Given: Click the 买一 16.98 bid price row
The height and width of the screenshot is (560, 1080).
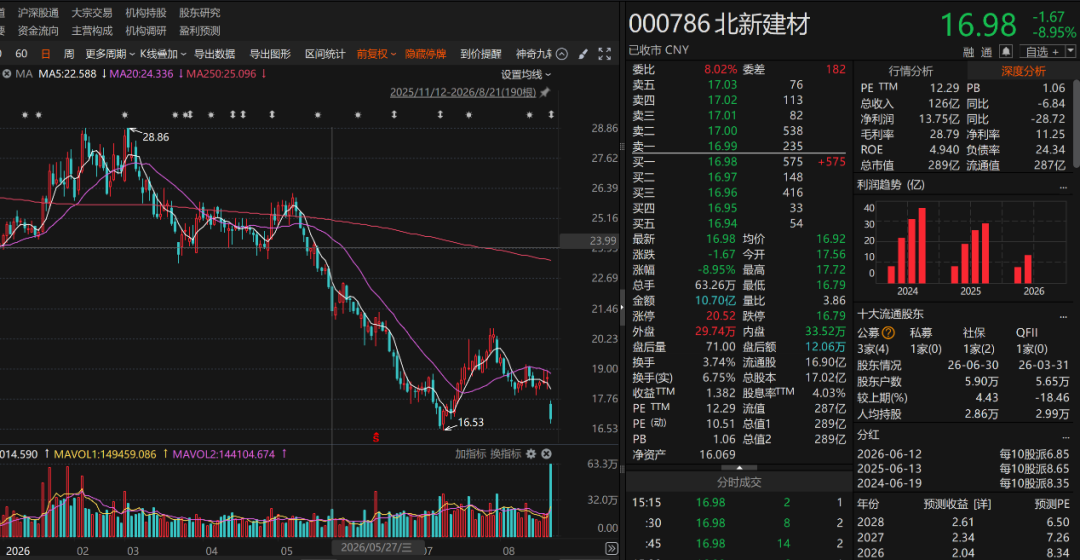Looking at the screenshot, I should point(739,162).
